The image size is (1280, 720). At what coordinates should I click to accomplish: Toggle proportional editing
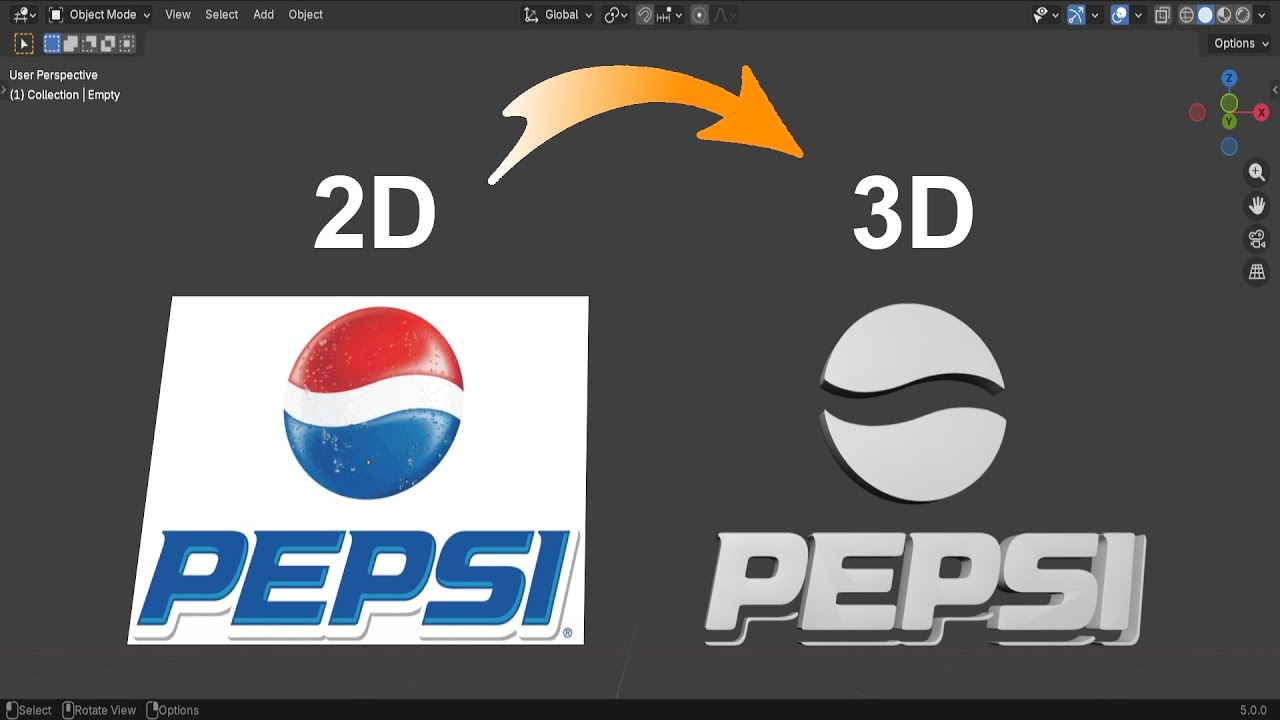[699, 14]
